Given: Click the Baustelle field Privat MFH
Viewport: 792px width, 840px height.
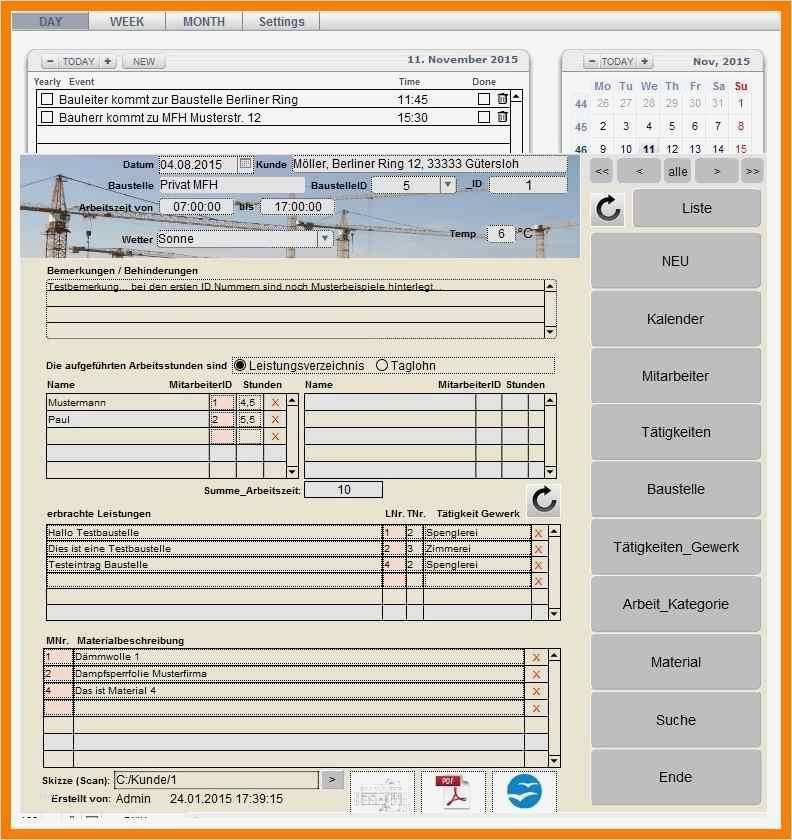Looking at the screenshot, I should pos(232,185).
